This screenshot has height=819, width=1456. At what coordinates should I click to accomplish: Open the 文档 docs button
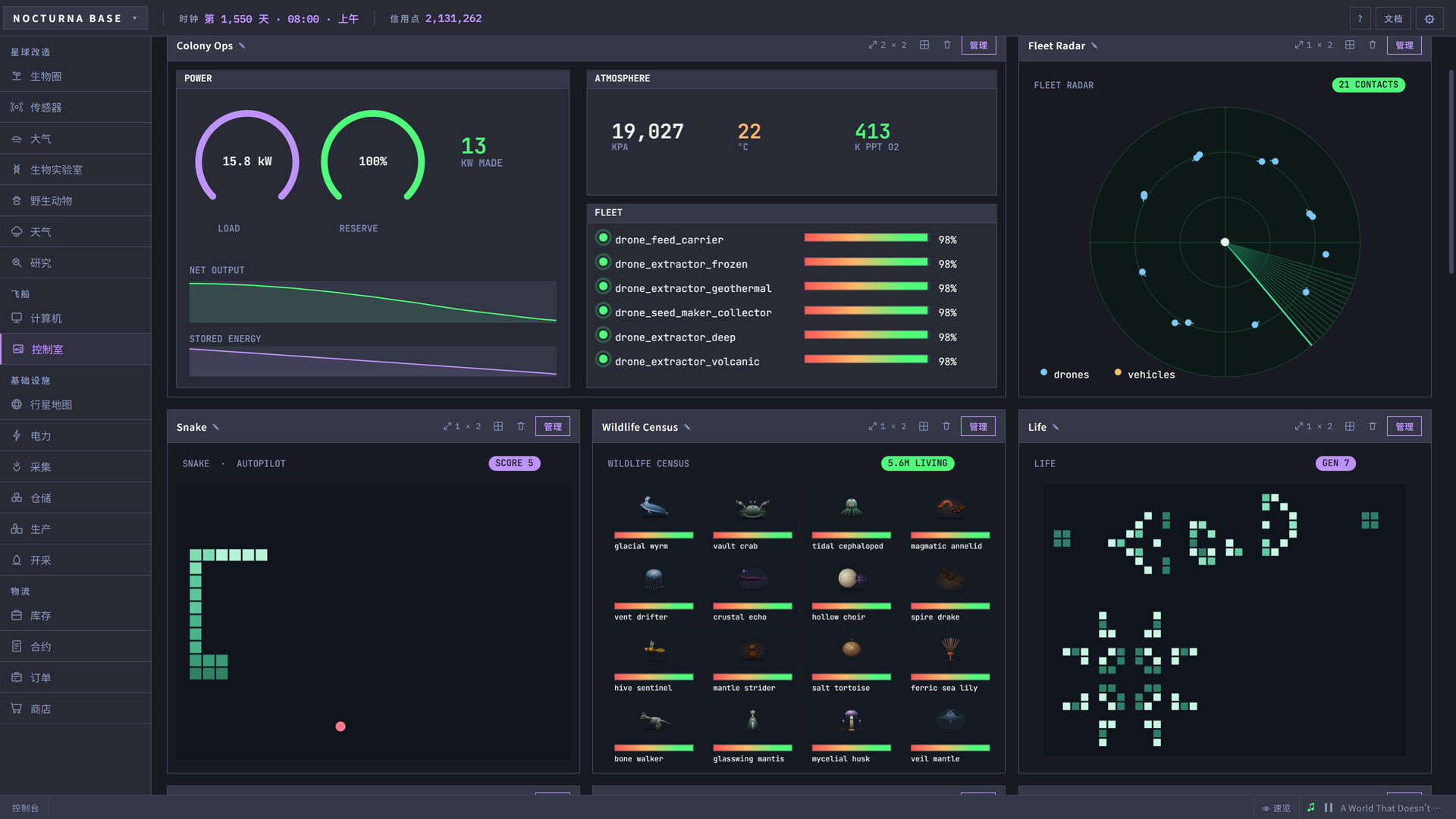(x=1393, y=19)
